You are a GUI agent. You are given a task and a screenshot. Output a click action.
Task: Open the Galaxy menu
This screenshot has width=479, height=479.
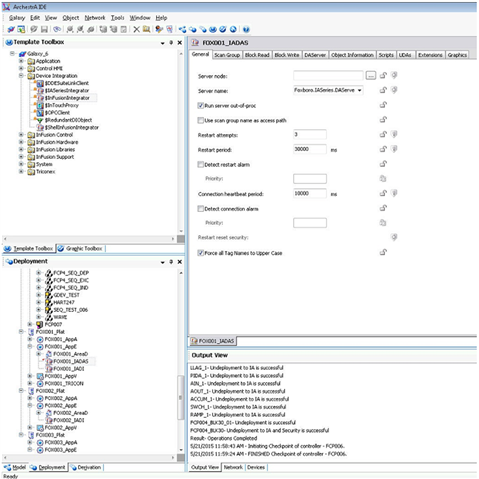pyautogui.click(x=17, y=18)
